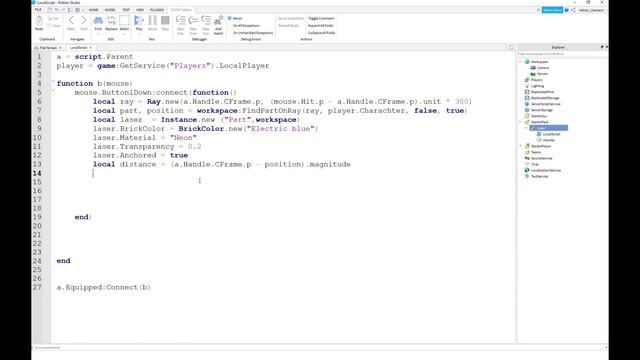Open the FILE menu

[x=38, y=10]
